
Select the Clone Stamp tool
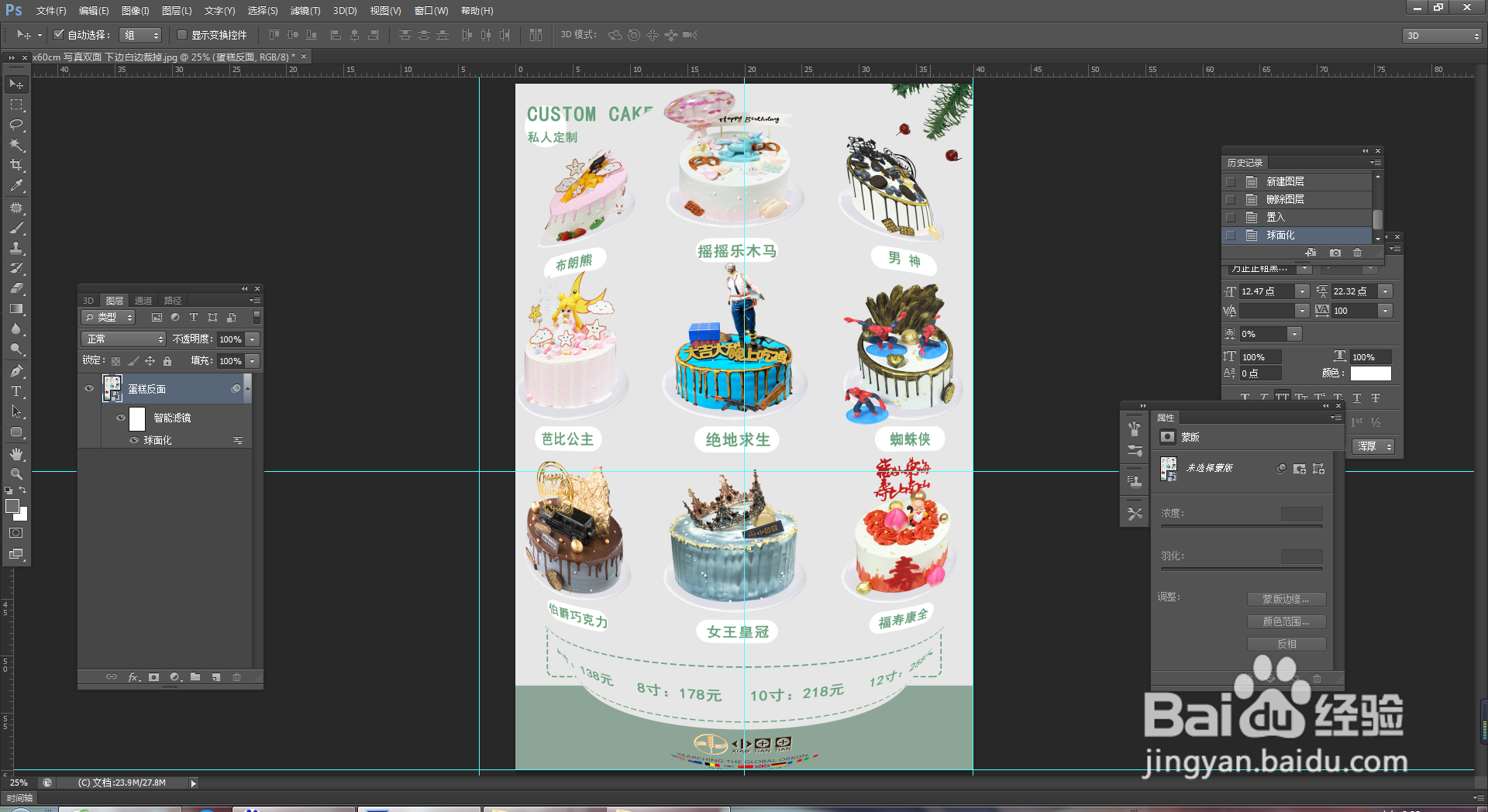(16, 249)
